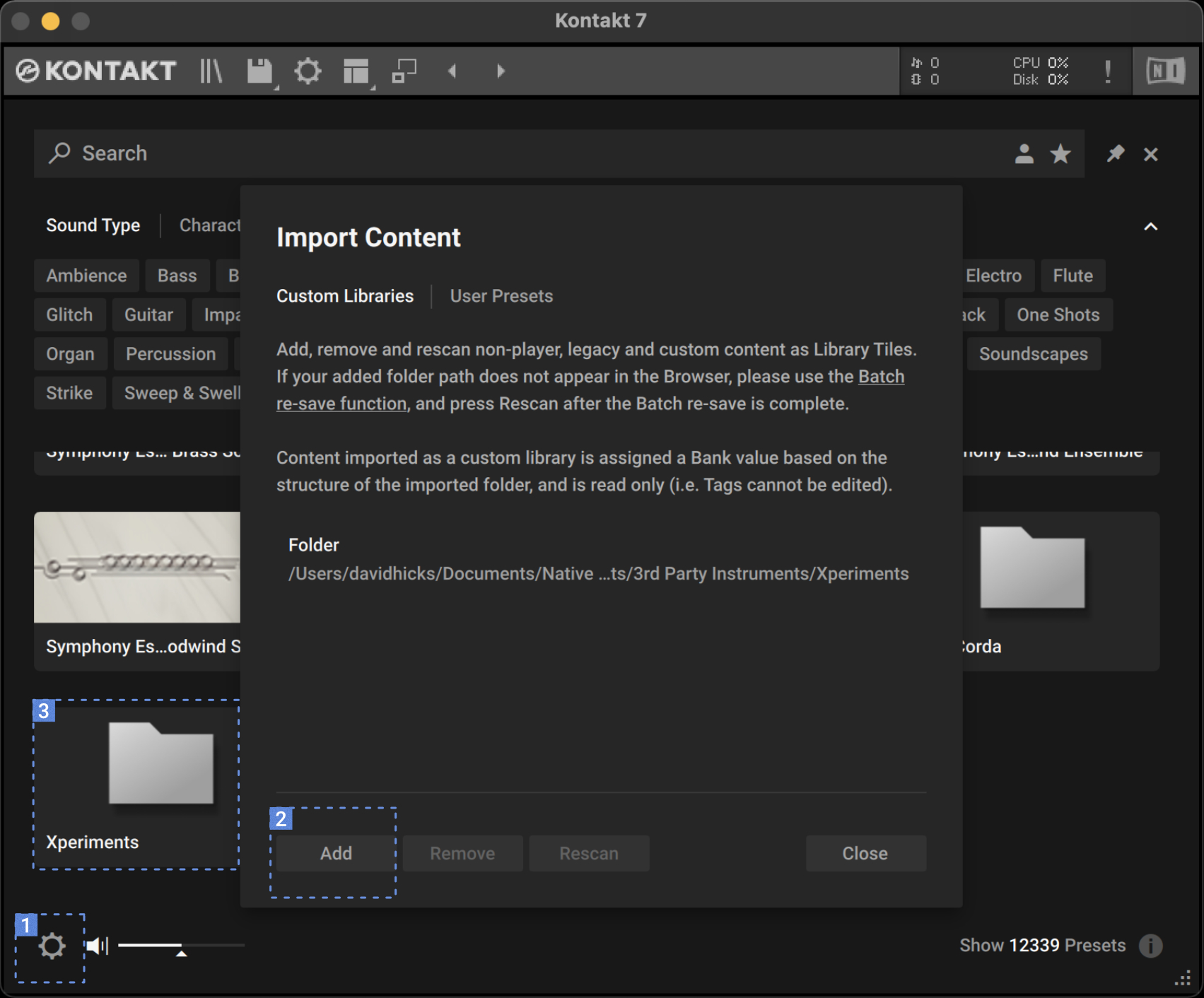Screen dimensions: 1204x998
Task: Toggle the Flute tag
Action: point(1073,276)
